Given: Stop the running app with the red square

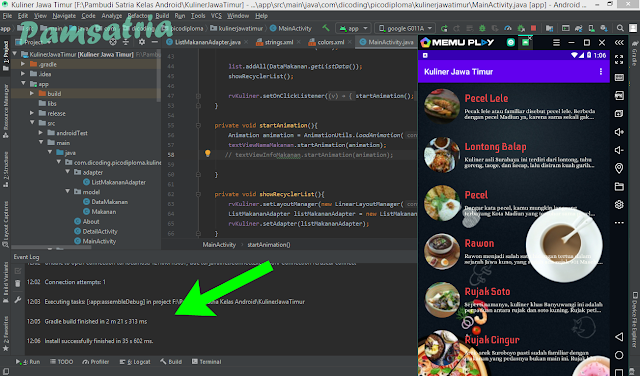Looking at the screenshot, I should pos(533,28).
